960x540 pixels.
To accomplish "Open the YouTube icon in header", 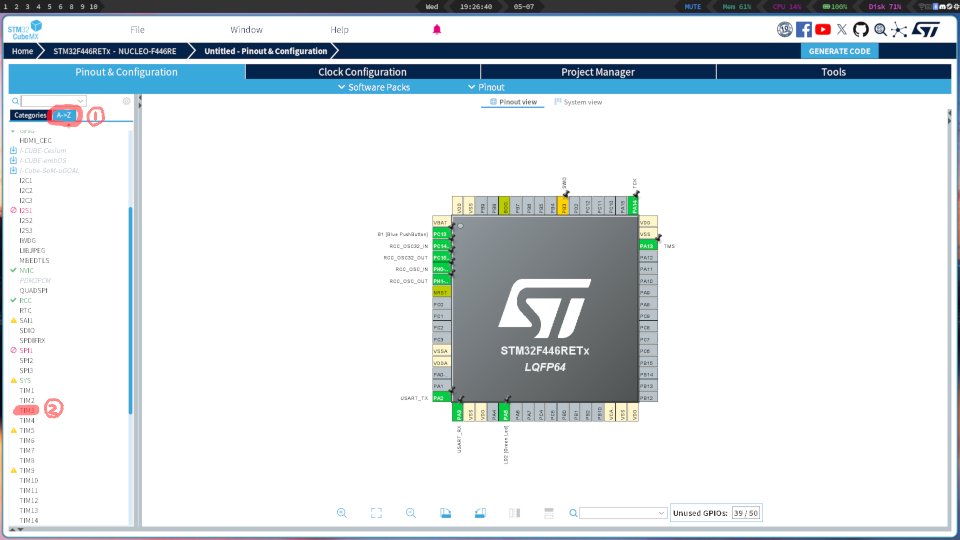I will click(x=823, y=30).
